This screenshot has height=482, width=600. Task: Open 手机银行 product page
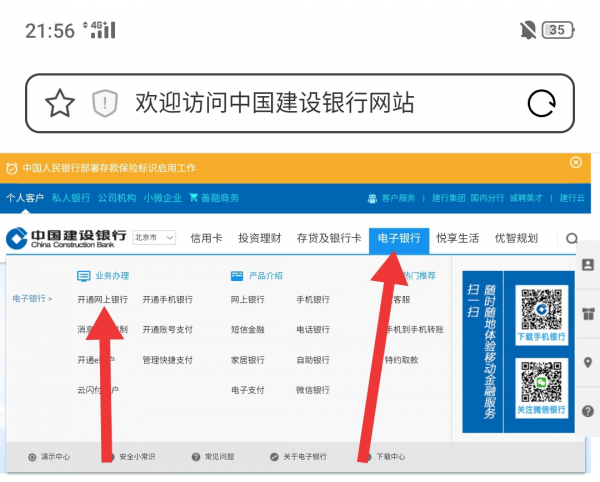point(313,300)
